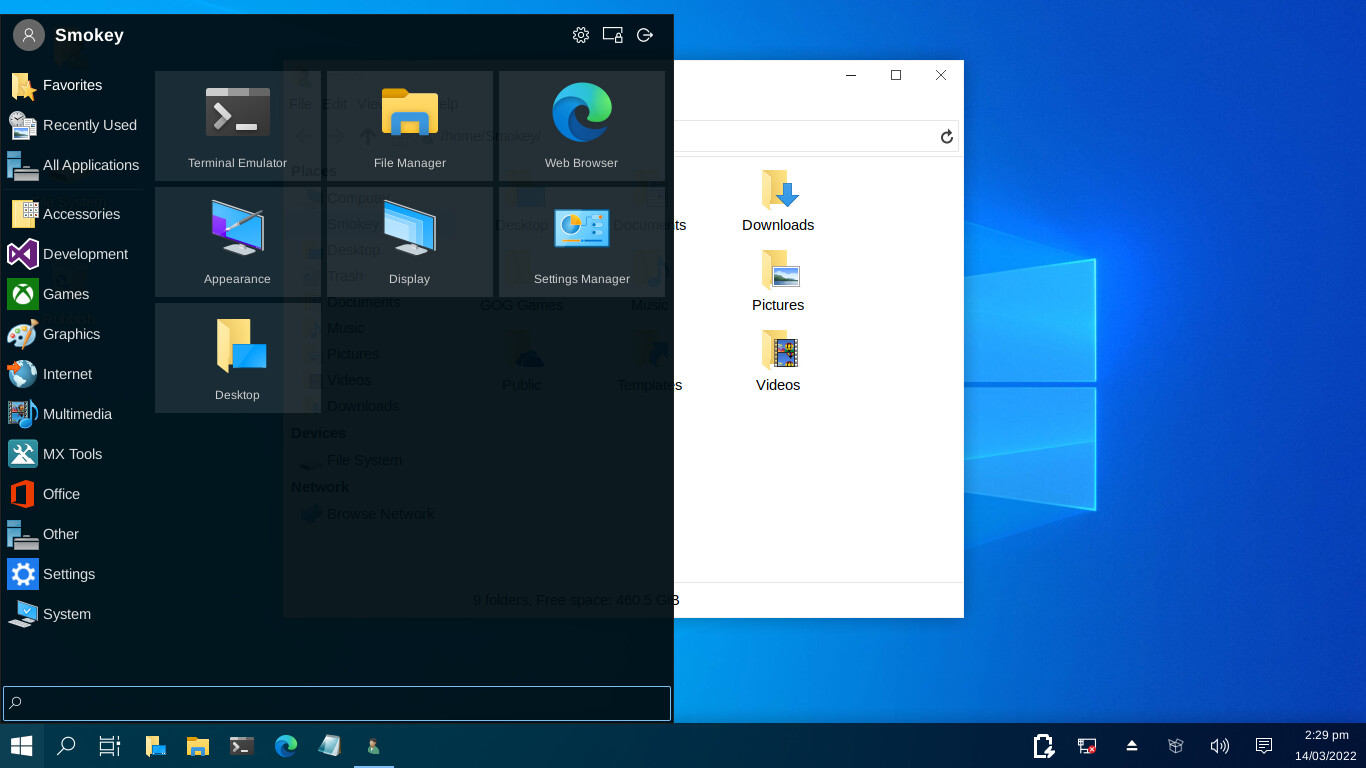This screenshot has height=768, width=1366.
Task: Open File Manager tile in menu
Action: tap(409, 125)
